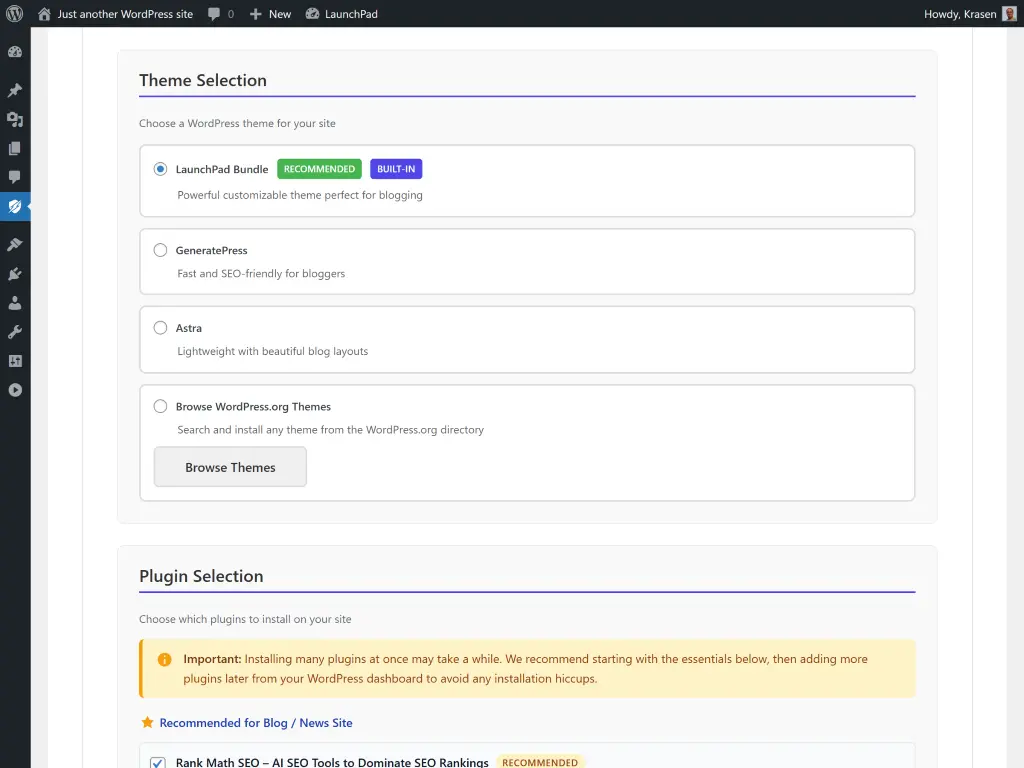Select the Astra theme option
The width and height of the screenshot is (1024, 768).
[160, 328]
